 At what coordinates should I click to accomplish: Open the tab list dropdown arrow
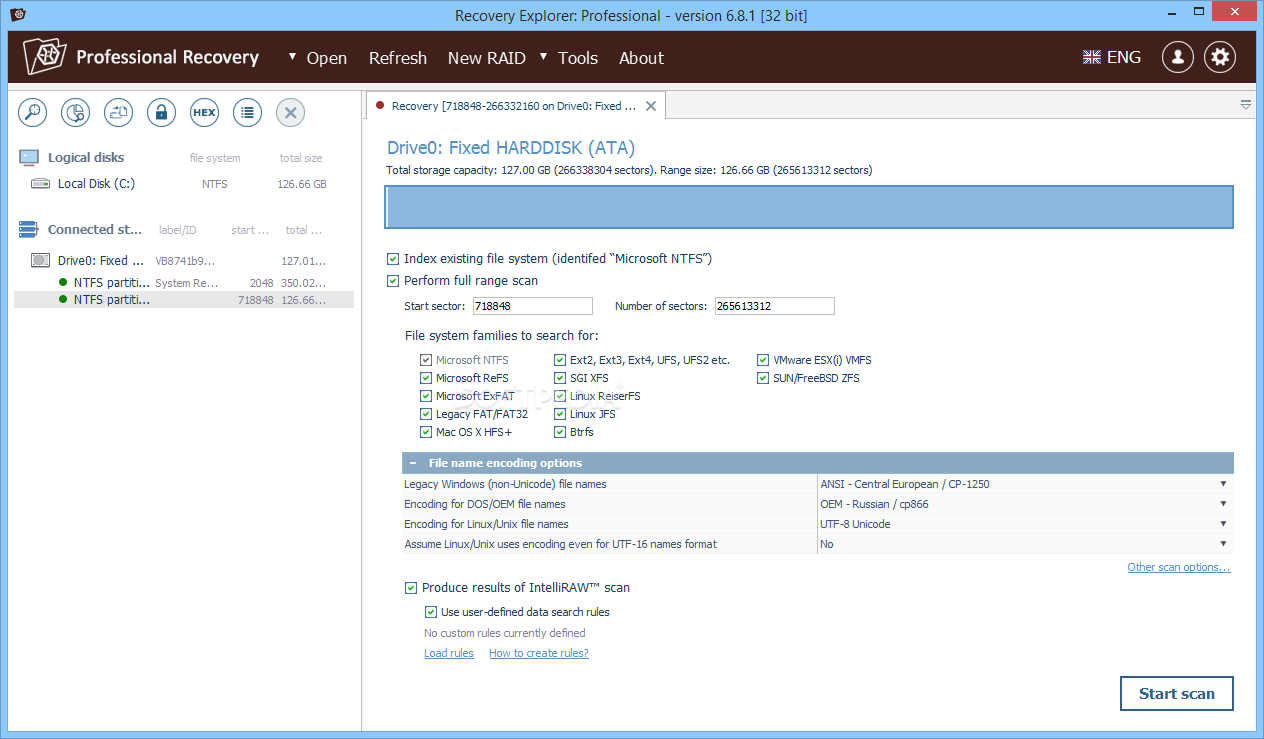point(1246,105)
